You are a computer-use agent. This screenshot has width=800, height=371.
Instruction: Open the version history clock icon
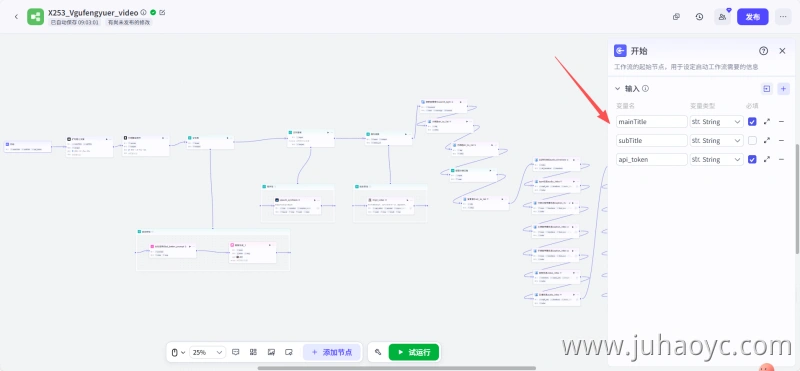pyautogui.click(x=699, y=17)
